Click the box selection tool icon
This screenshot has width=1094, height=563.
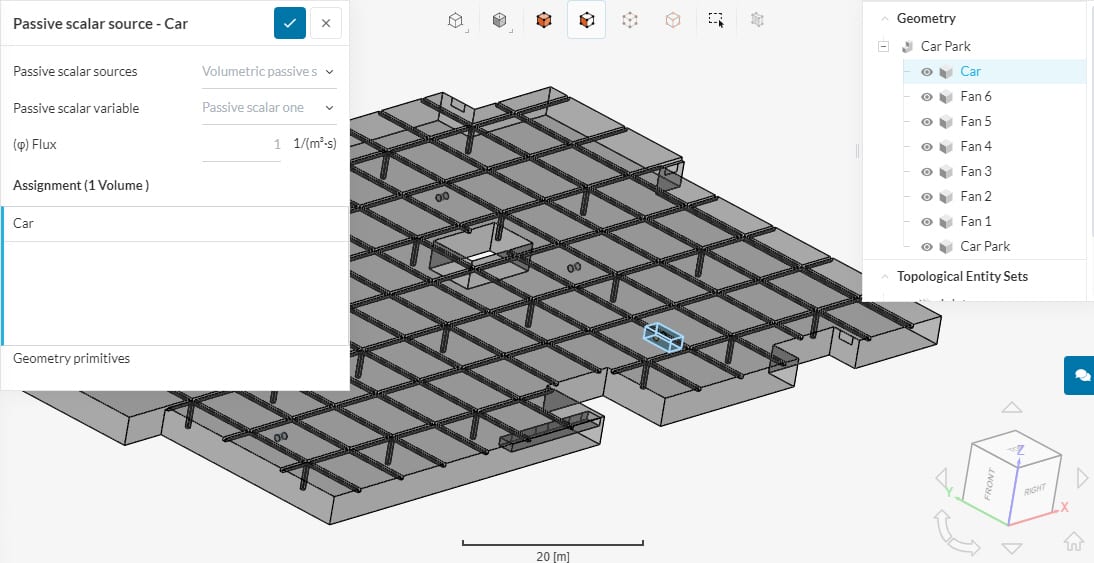[715, 19]
